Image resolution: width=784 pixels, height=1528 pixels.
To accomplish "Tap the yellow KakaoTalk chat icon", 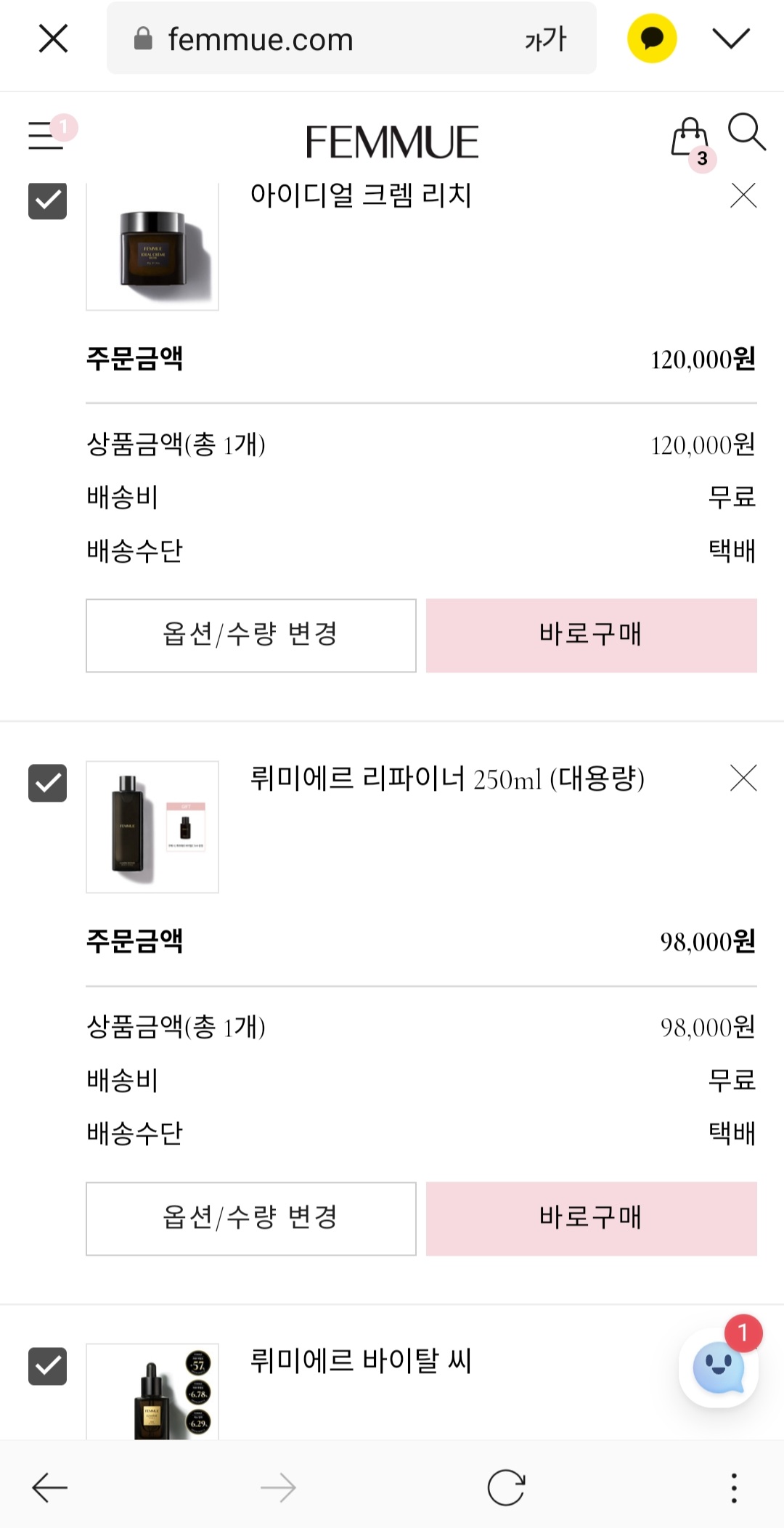I will pyautogui.click(x=652, y=38).
